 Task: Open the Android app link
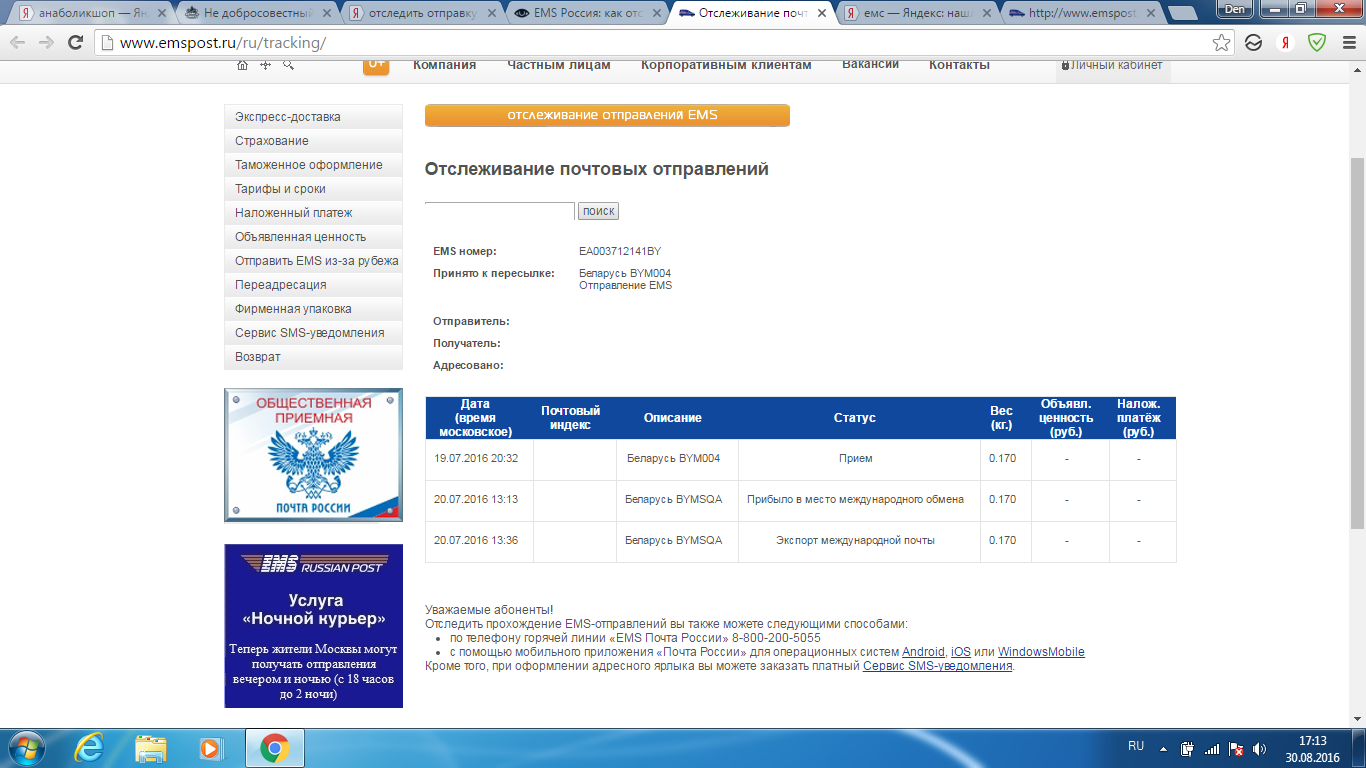923,652
